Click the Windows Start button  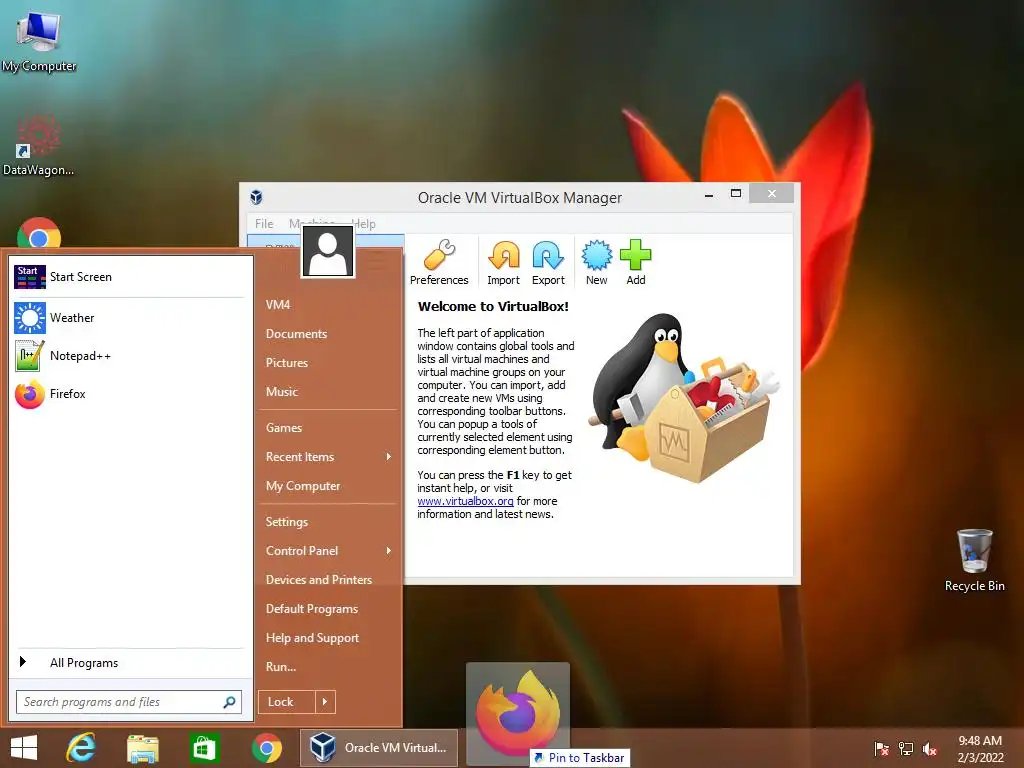coord(24,748)
